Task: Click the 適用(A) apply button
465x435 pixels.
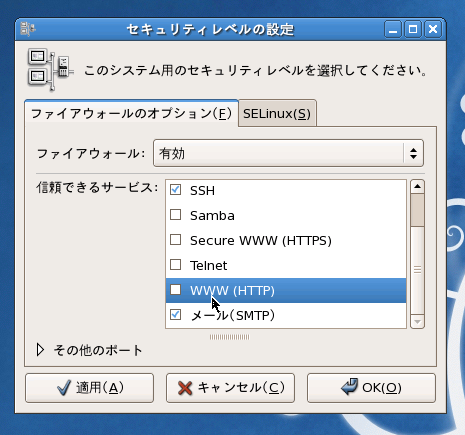Action: click(89, 388)
